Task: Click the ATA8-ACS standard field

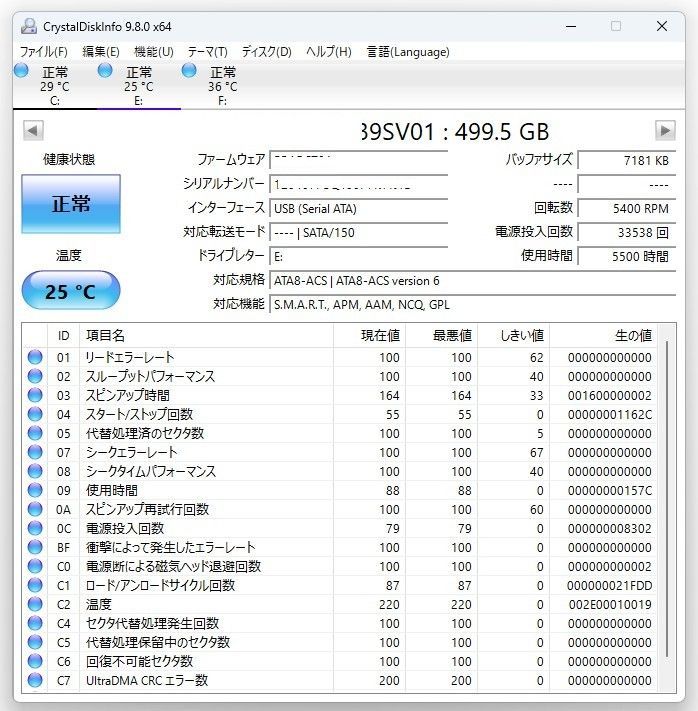Action: coord(472,281)
